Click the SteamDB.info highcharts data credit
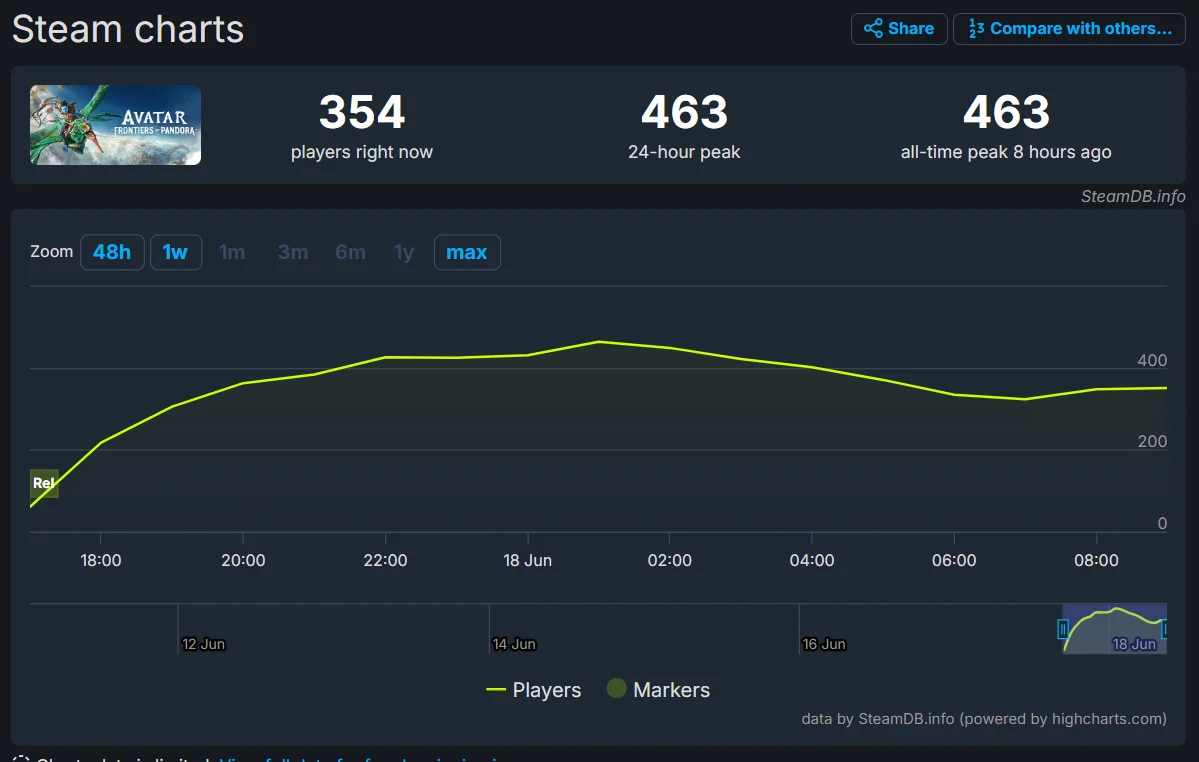This screenshot has width=1199, height=762. (984, 718)
